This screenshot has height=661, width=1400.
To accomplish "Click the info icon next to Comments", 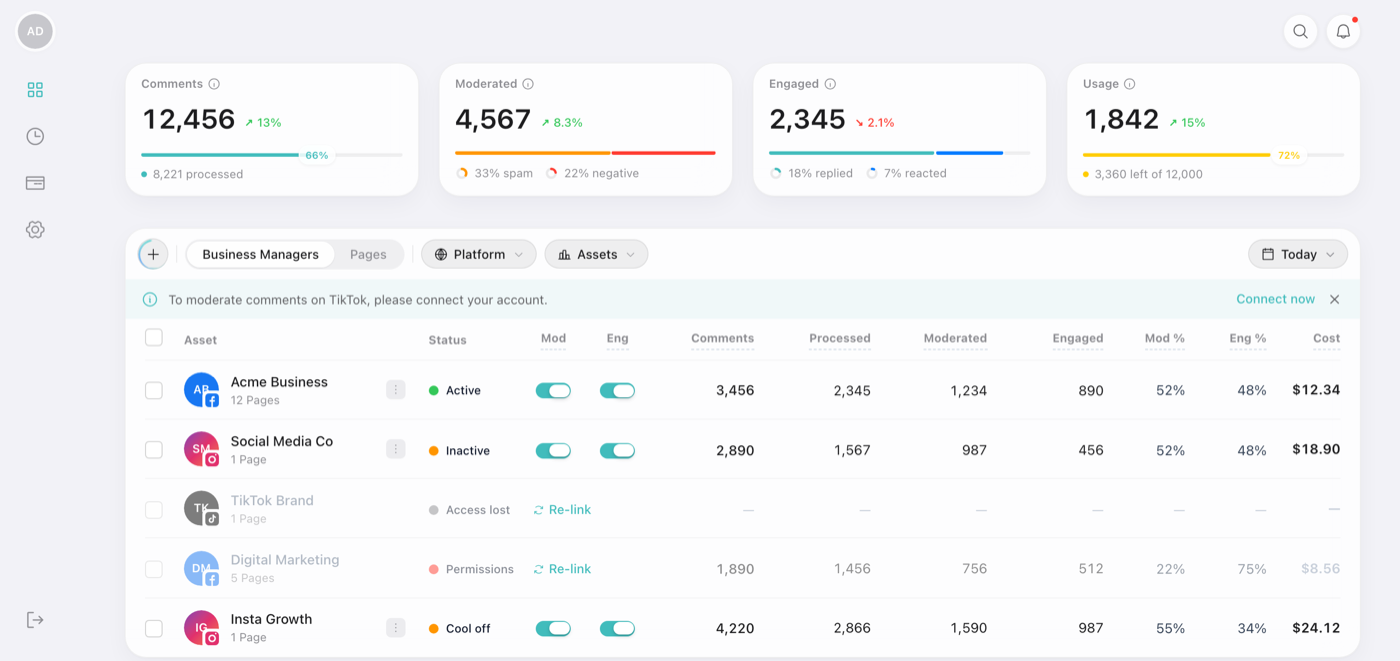I will (214, 84).
